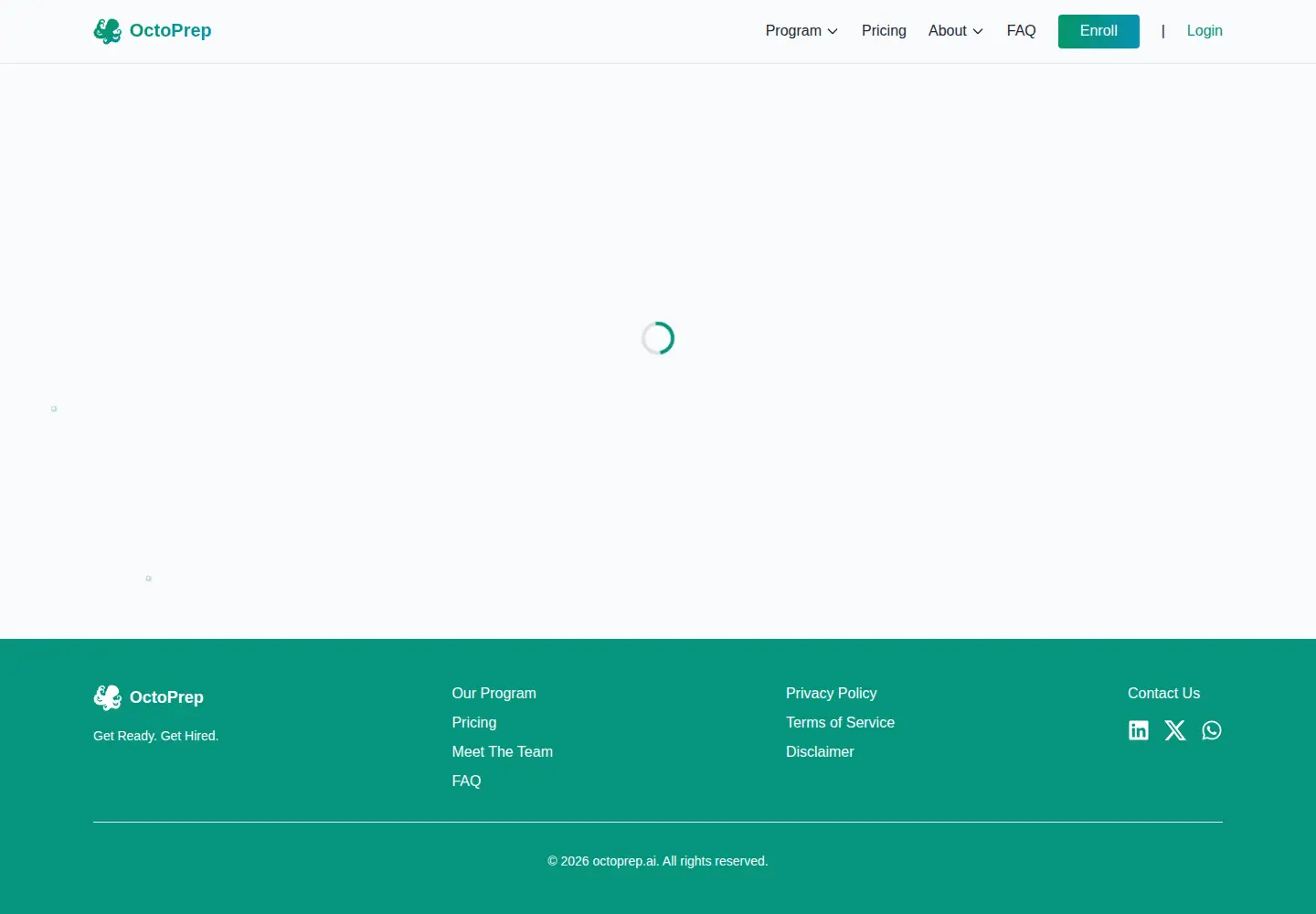Screen dimensions: 1316x914
Task: Open the footer Pricing link
Action: [x=474, y=722]
